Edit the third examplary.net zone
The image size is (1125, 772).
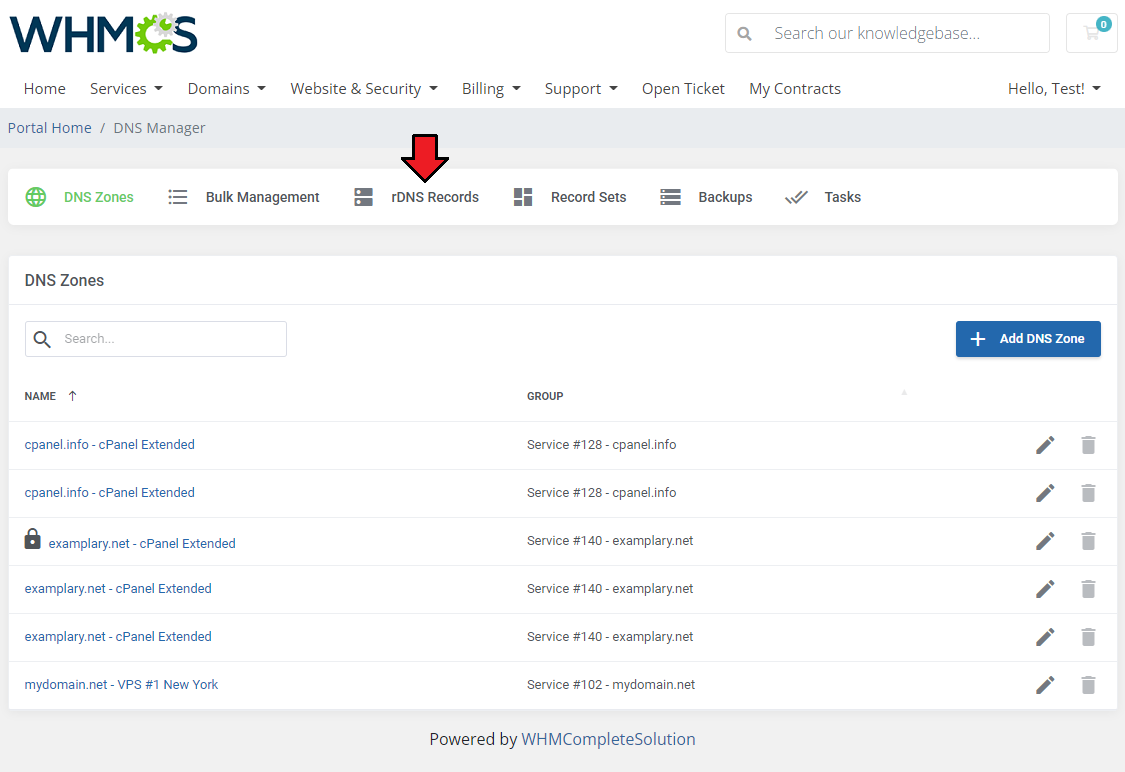tap(1045, 637)
